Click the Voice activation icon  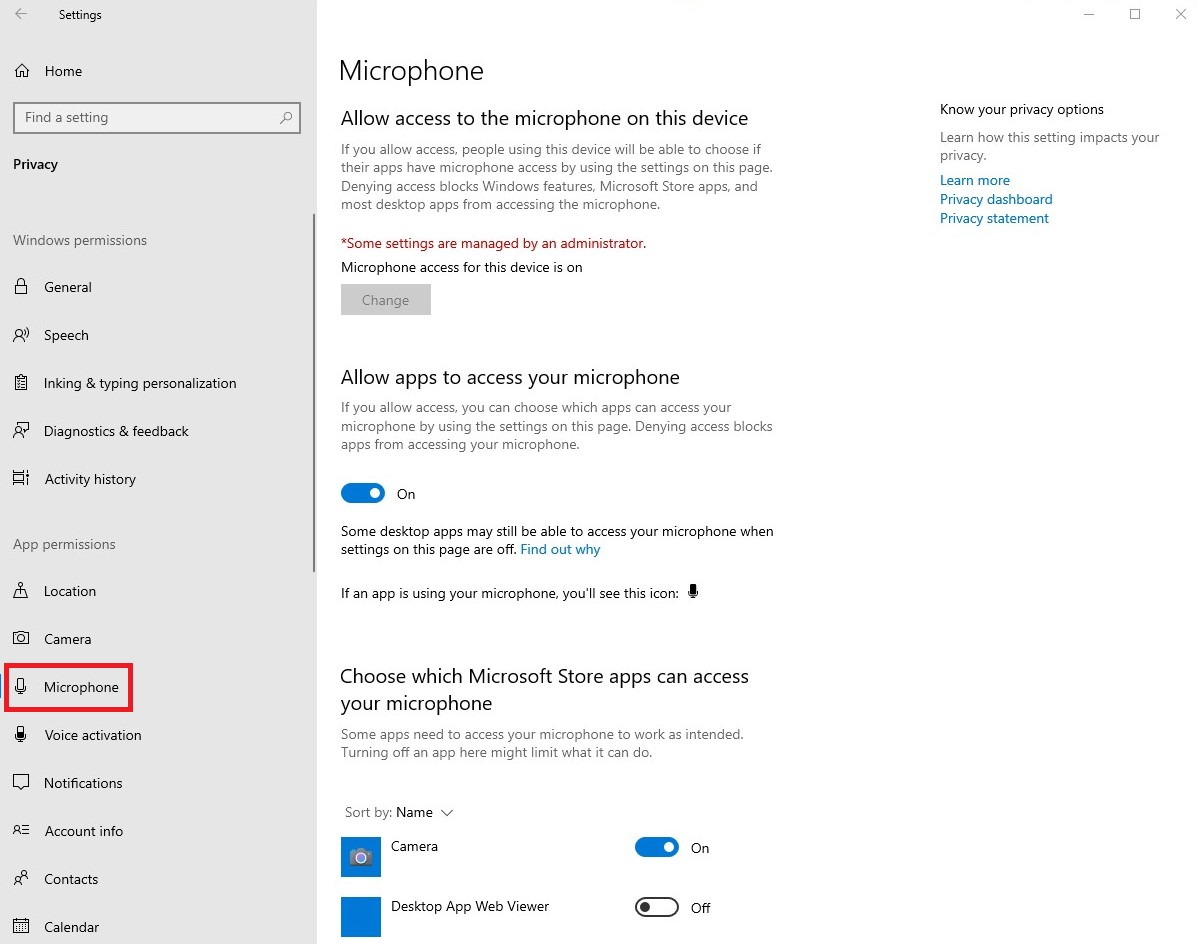(20, 735)
